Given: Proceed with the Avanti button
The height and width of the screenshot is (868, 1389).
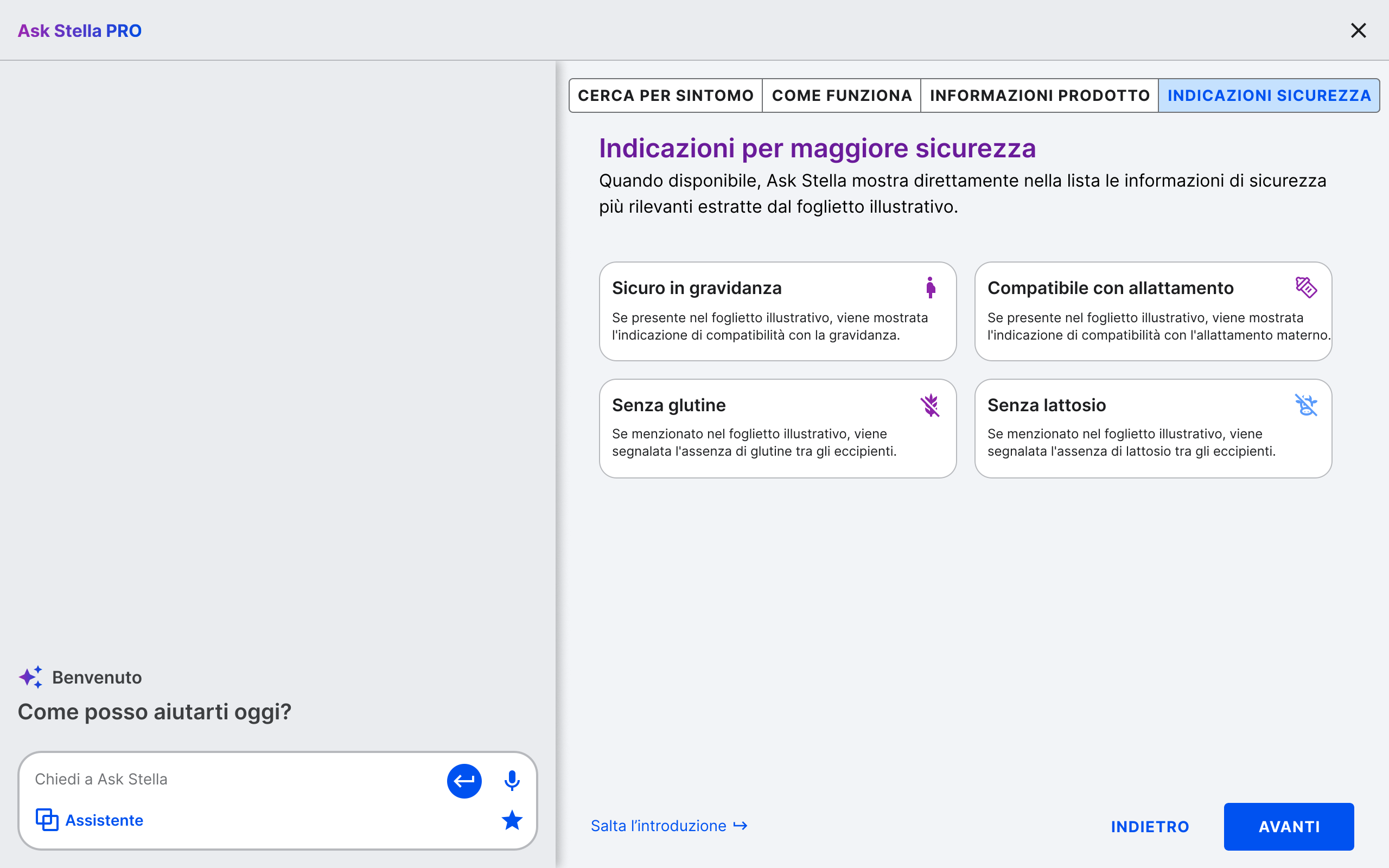Looking at the screenshot, I should (1289, 827).
